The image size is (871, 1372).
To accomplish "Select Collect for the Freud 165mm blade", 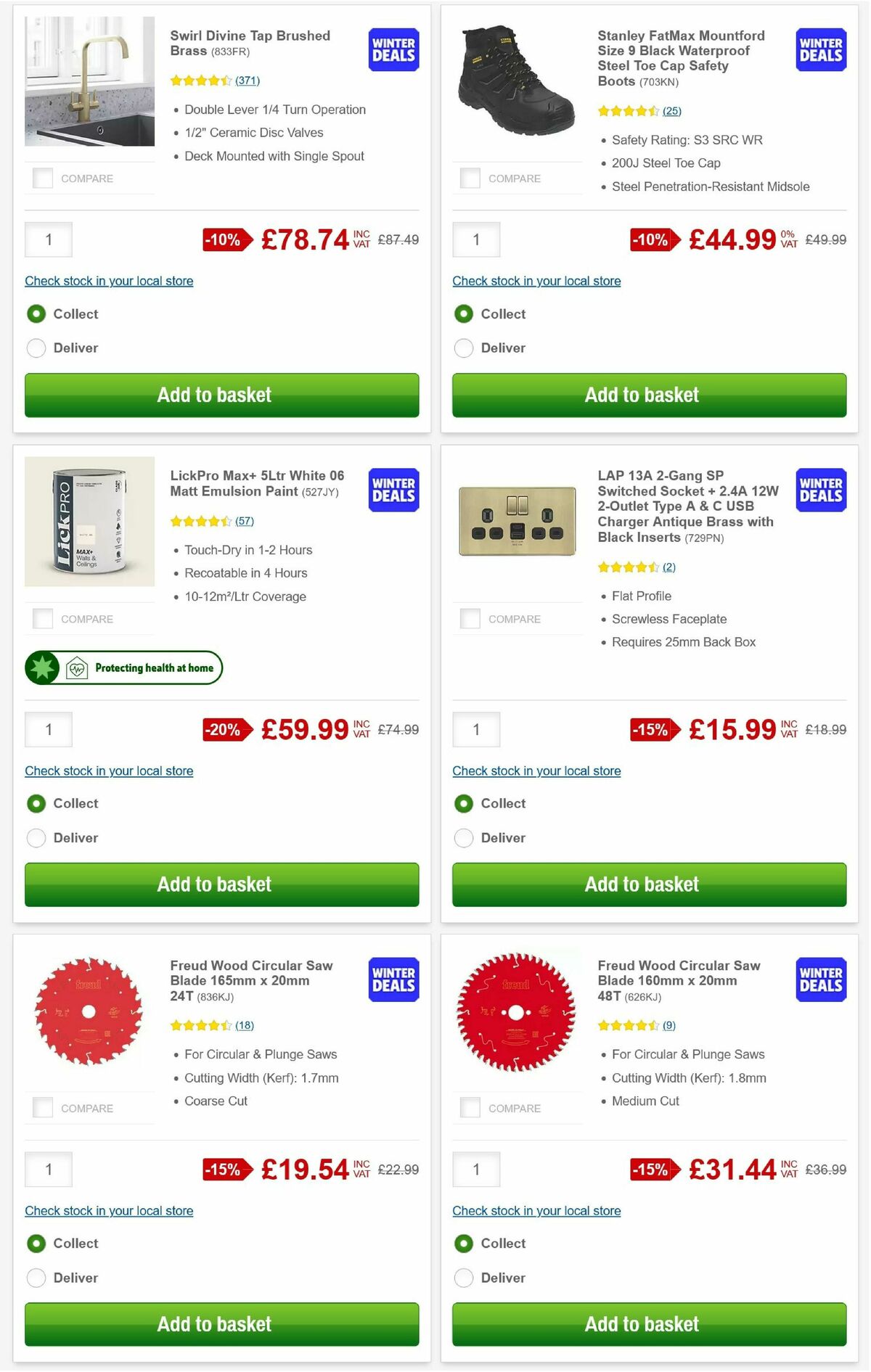I will pyautogui.click(x=36, y=1243).
